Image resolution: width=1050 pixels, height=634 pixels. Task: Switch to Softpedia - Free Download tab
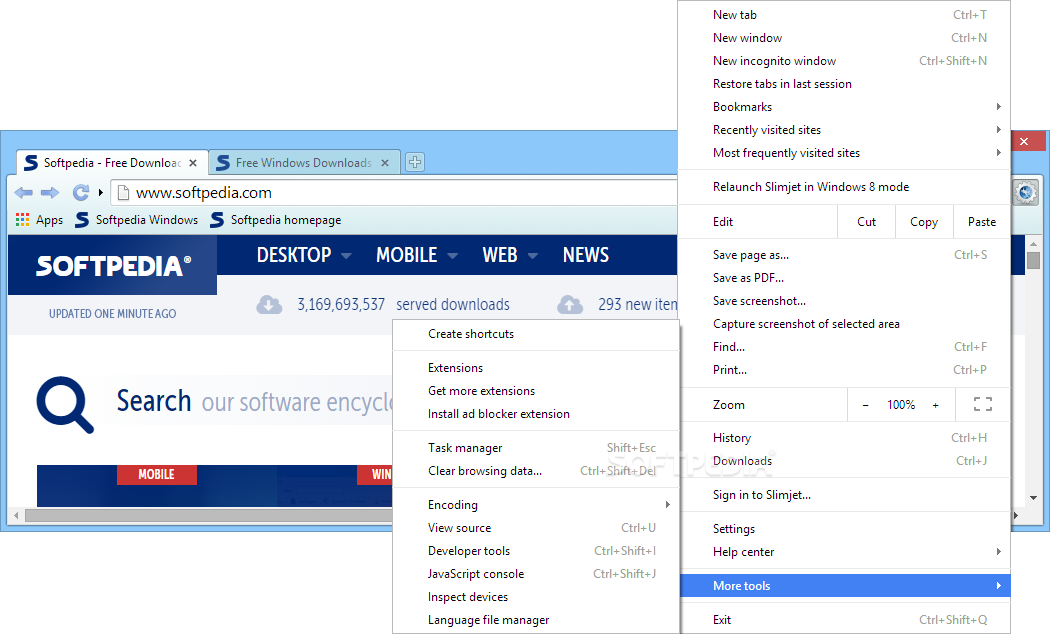(x=112, y=163)
